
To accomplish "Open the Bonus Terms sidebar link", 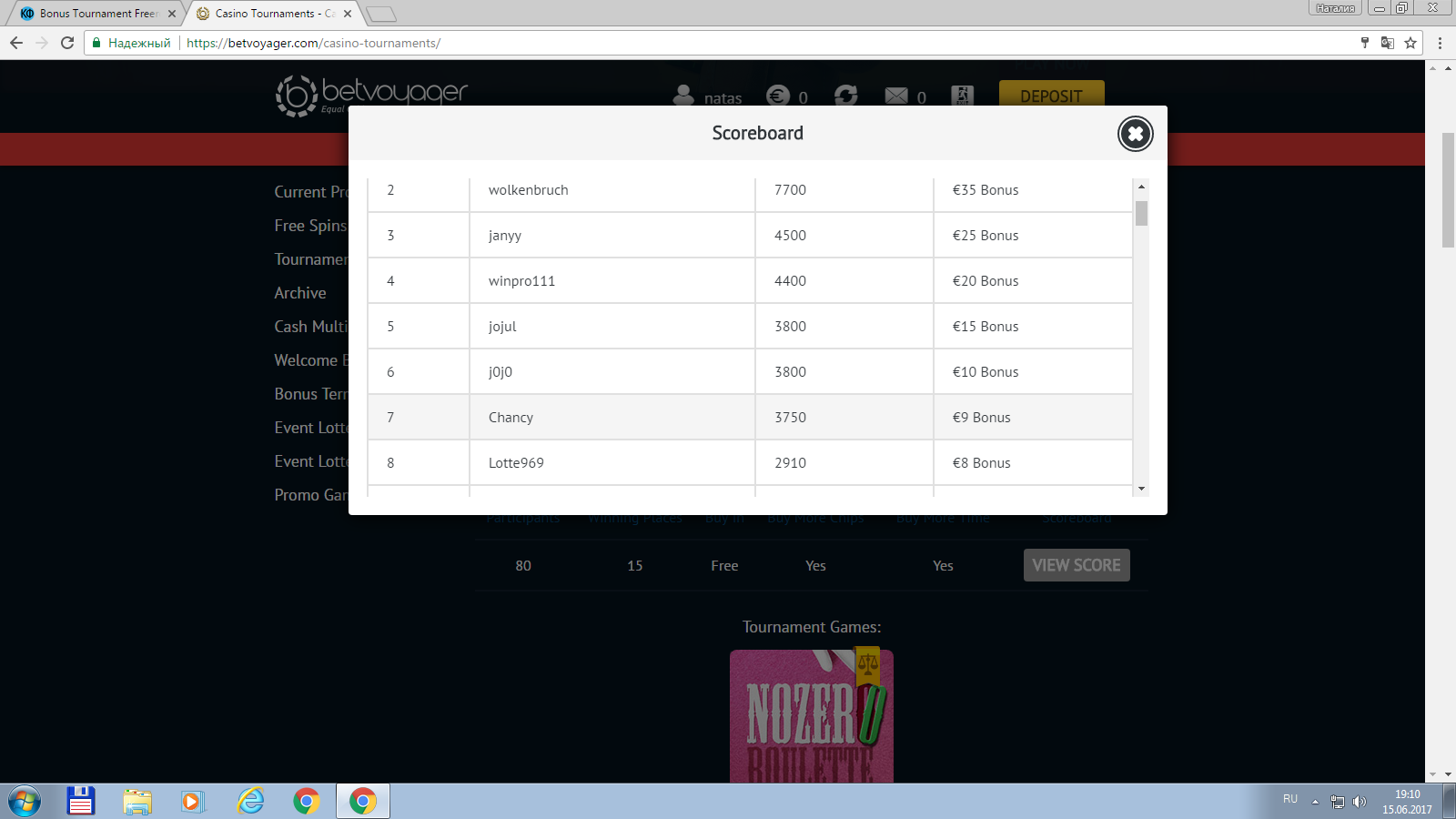I will (311, 394).
